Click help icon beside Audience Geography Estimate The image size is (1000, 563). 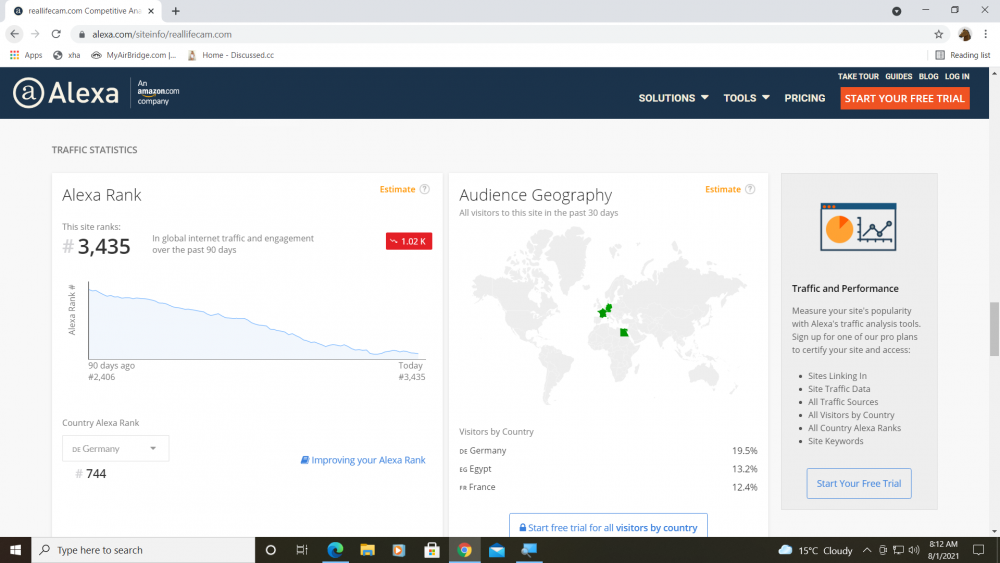(750, 189)
